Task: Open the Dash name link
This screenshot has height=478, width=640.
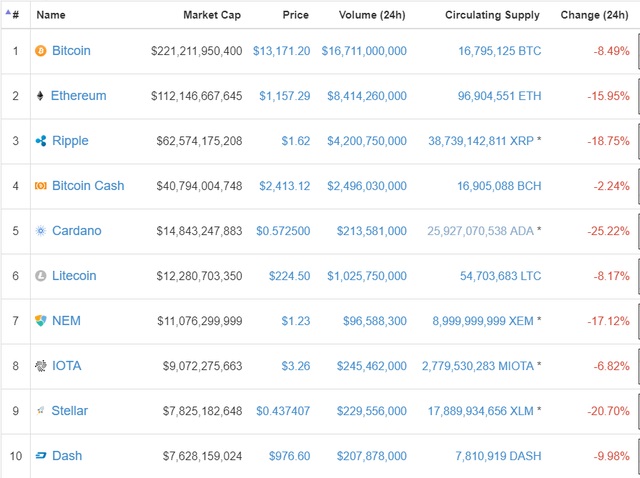Action: coord(67,456)
